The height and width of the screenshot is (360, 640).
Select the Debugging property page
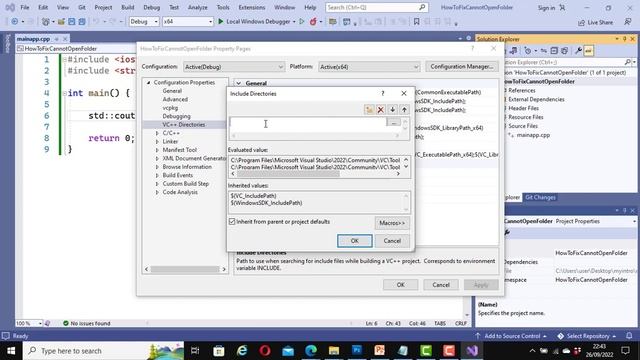click(176, 116)
